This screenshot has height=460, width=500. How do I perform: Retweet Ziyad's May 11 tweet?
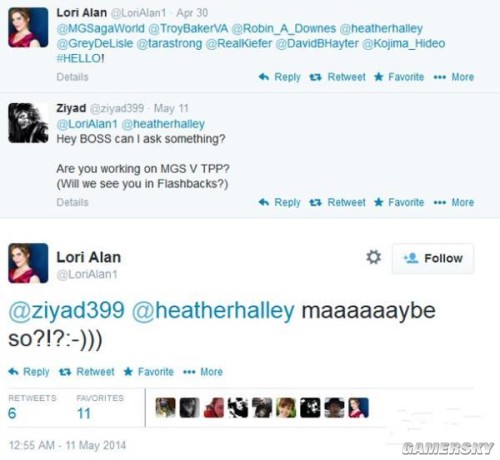337,202
